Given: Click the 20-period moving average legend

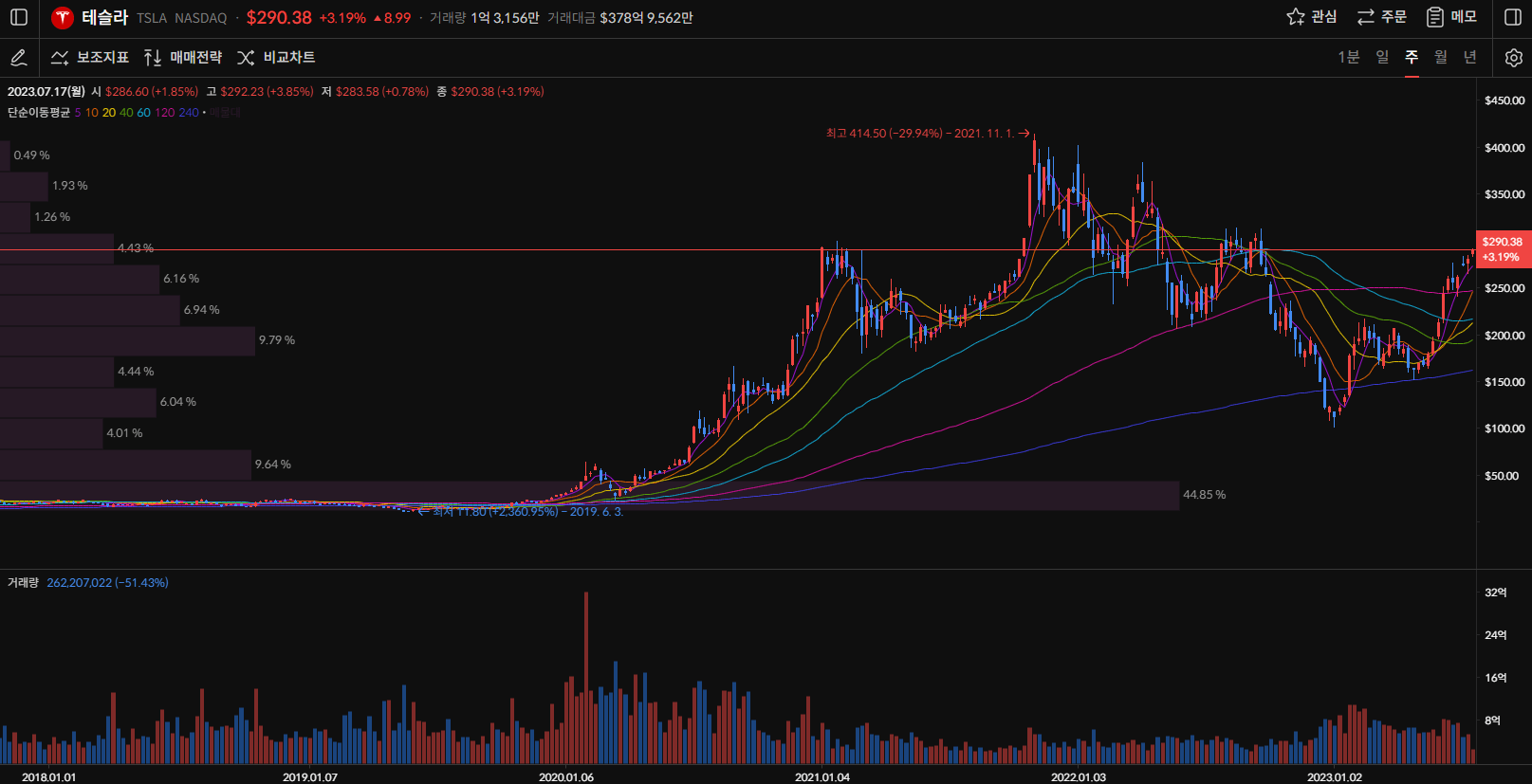Looking at the screenshot, I should point(109,113).
